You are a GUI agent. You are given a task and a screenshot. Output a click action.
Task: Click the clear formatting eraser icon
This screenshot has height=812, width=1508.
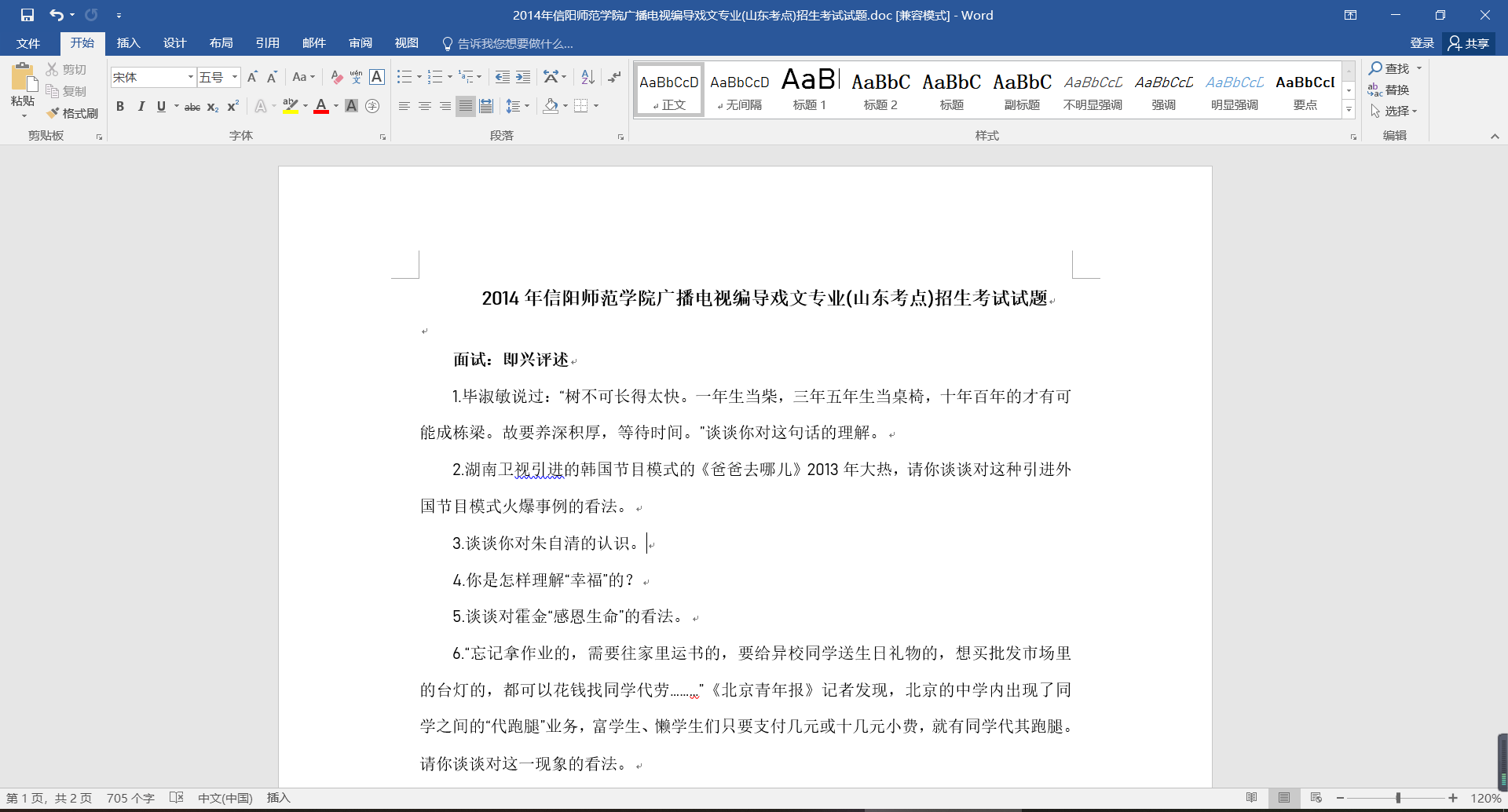pyautogui.click(x=336, y=77)
